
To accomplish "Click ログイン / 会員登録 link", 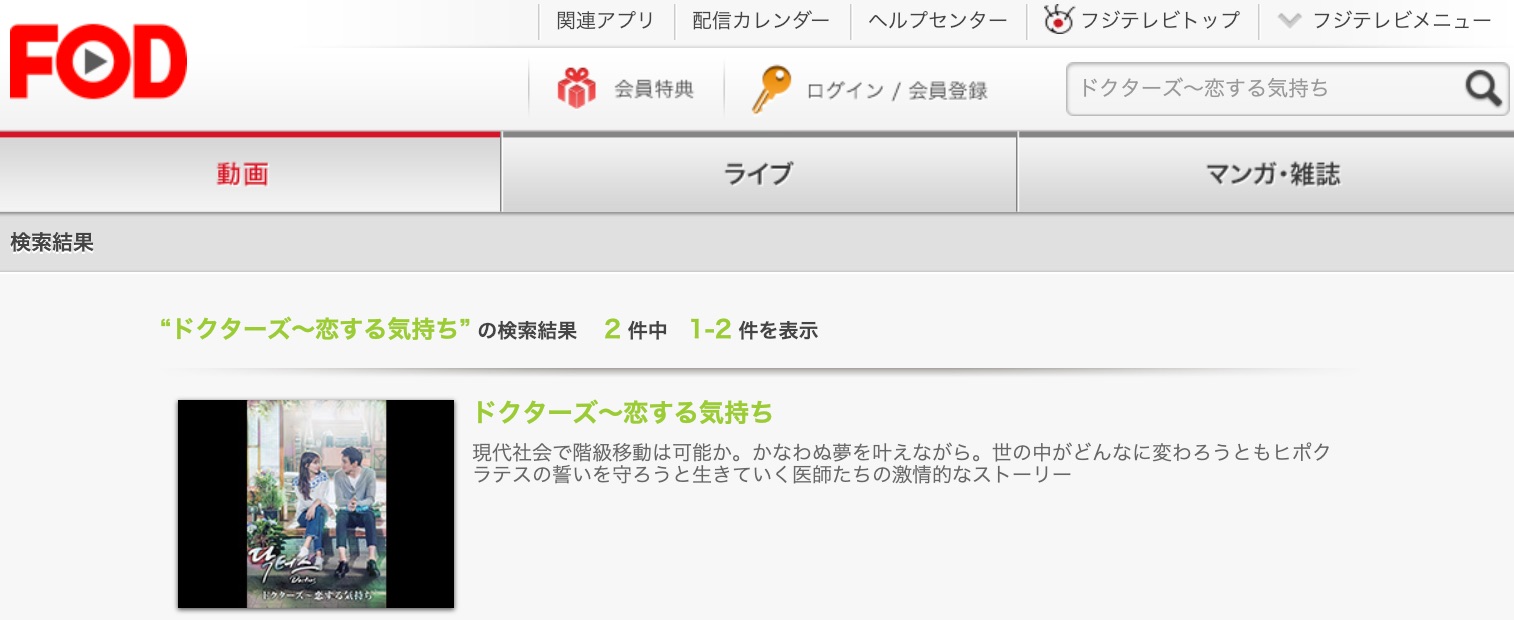I will pyautogui.click(x=897, y=91).
